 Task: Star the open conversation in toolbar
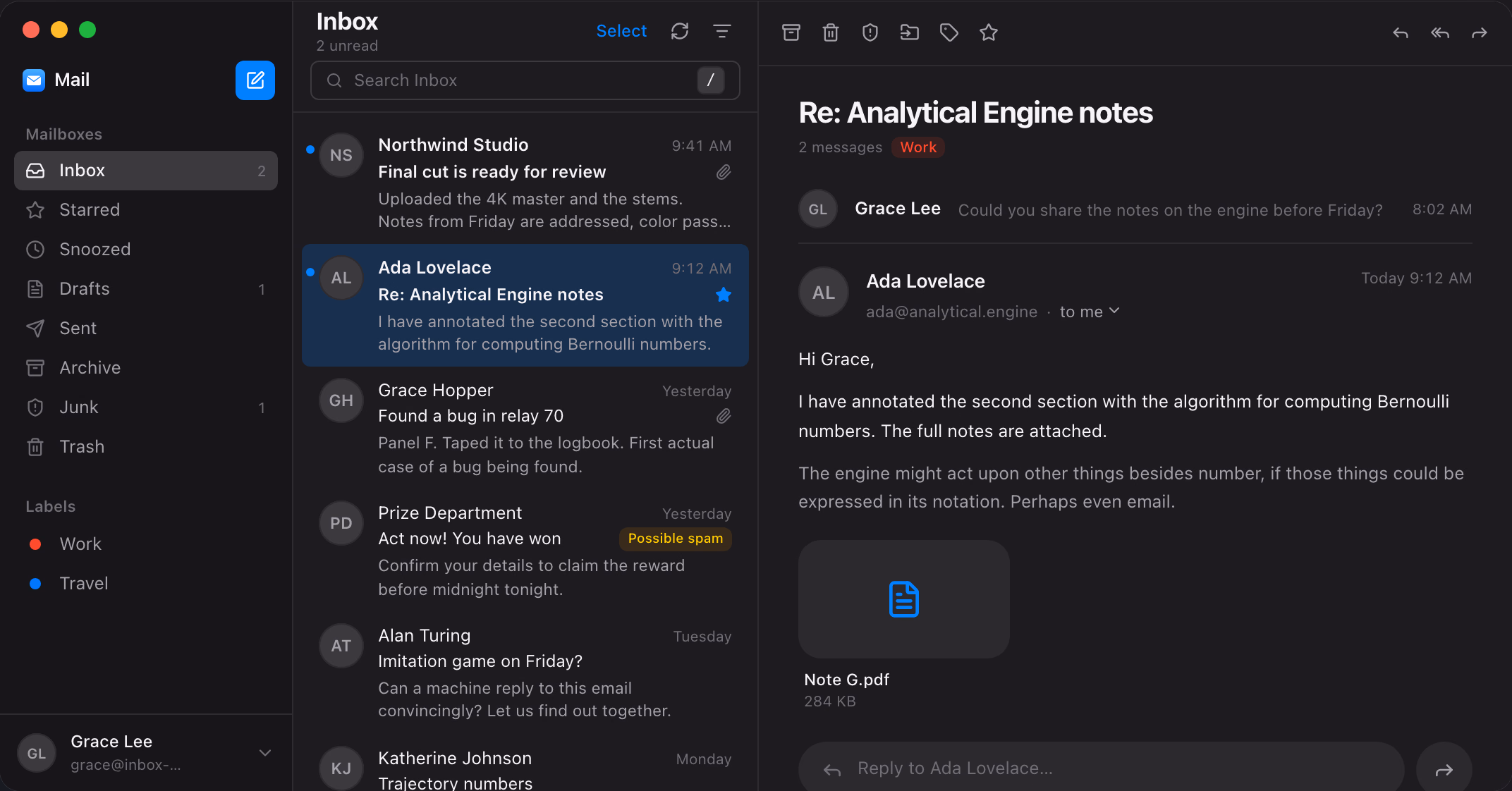989,32
